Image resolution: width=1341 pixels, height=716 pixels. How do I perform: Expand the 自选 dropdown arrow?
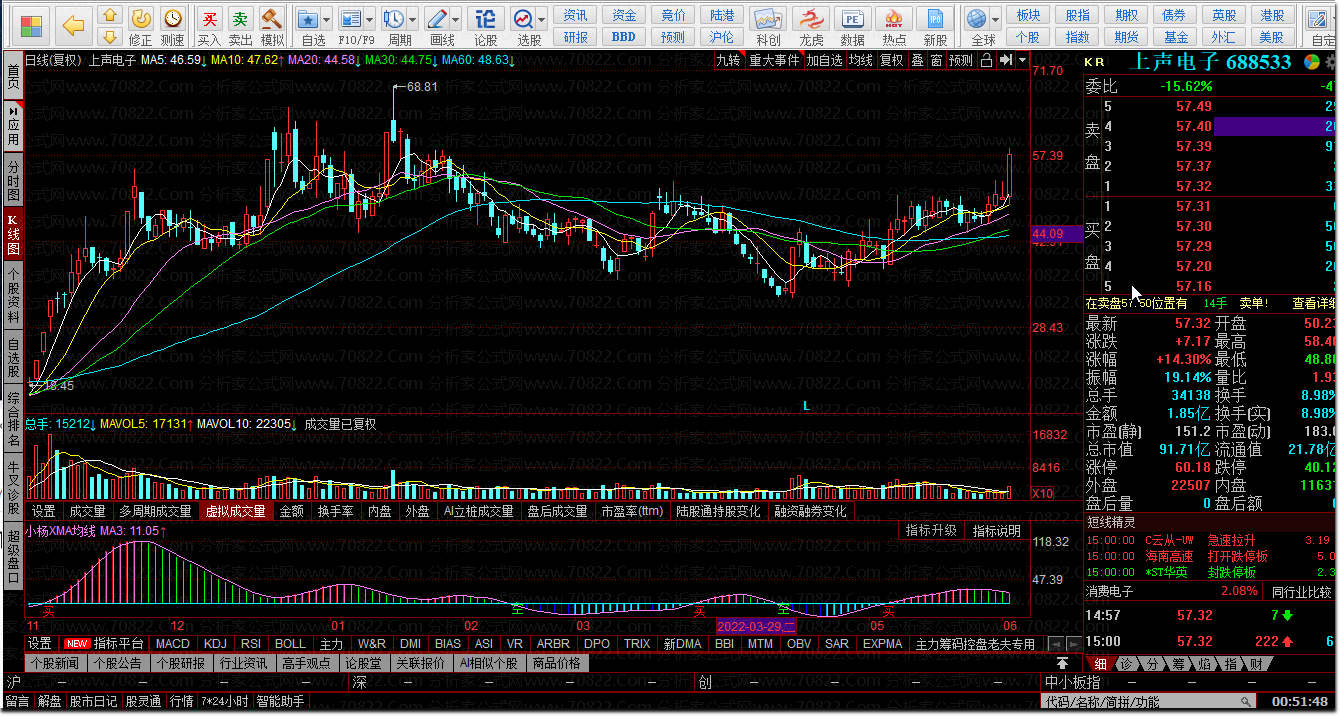point(327,19)
